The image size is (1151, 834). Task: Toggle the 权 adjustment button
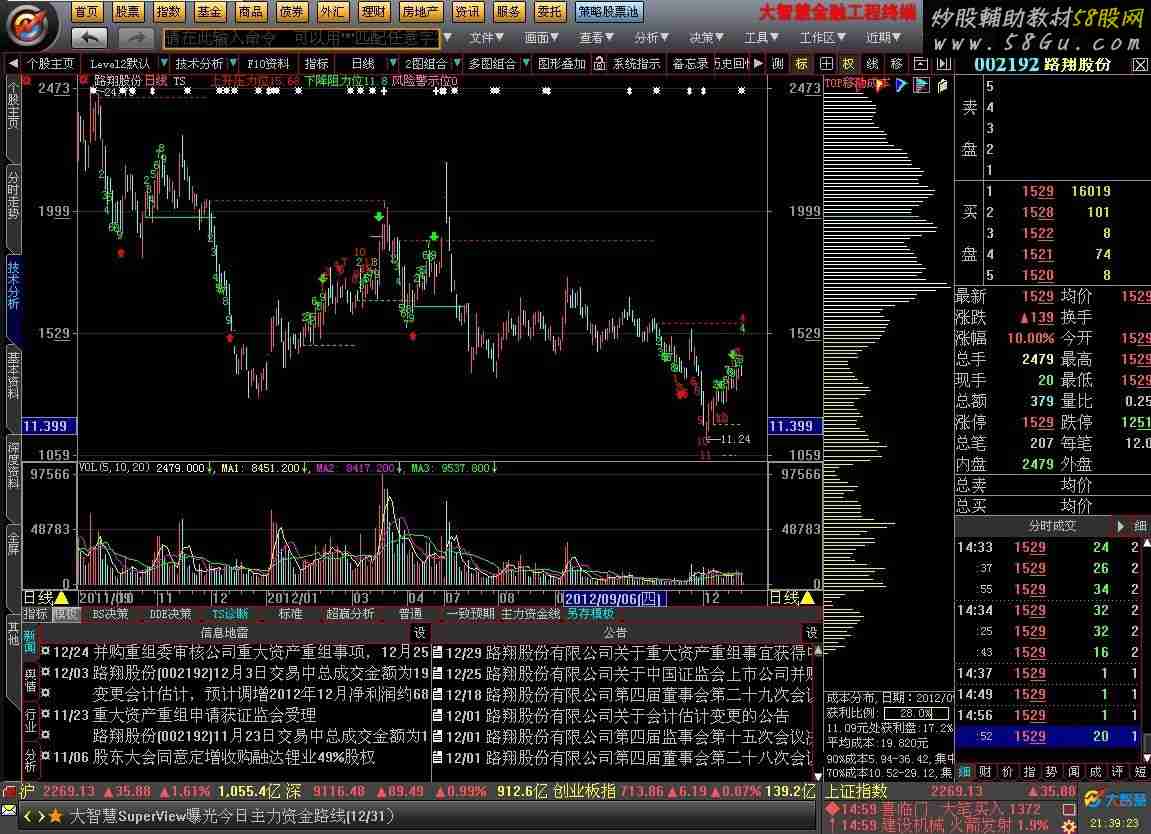[x=849, y=64]
